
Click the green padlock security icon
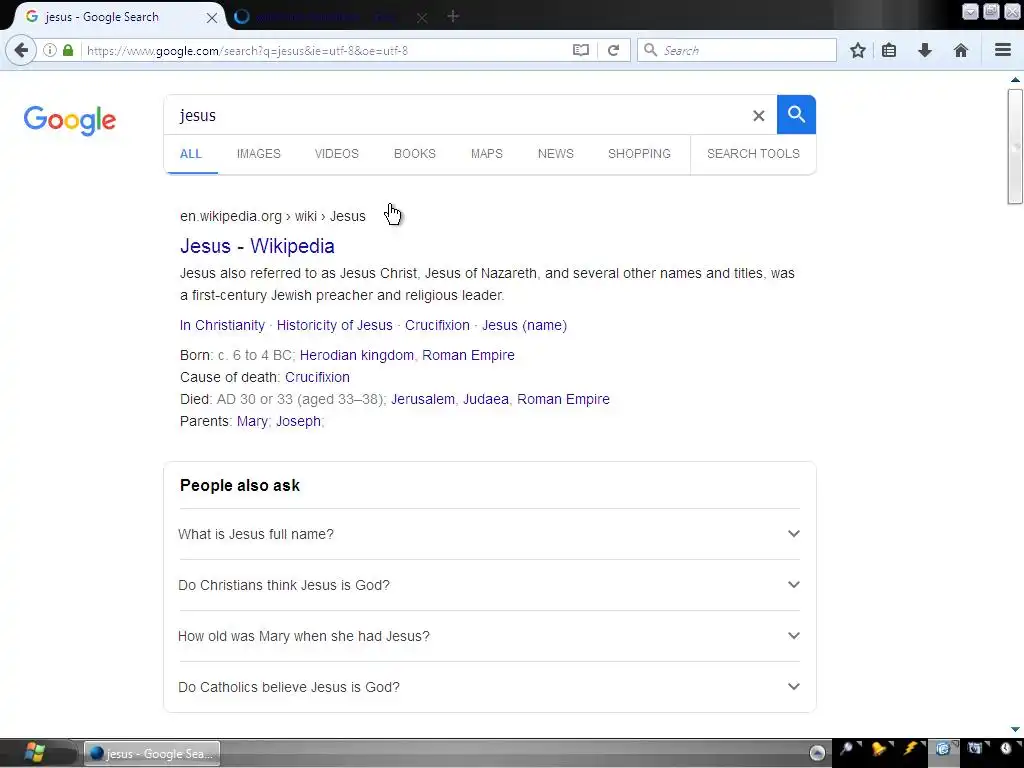[68, 50]
